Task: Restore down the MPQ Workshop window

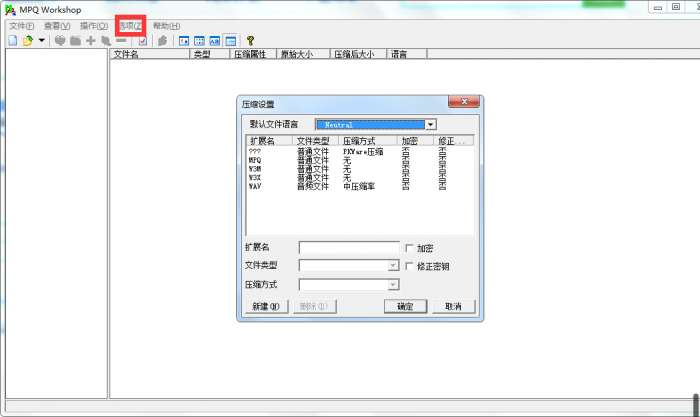Action: (x=676, y=7)
